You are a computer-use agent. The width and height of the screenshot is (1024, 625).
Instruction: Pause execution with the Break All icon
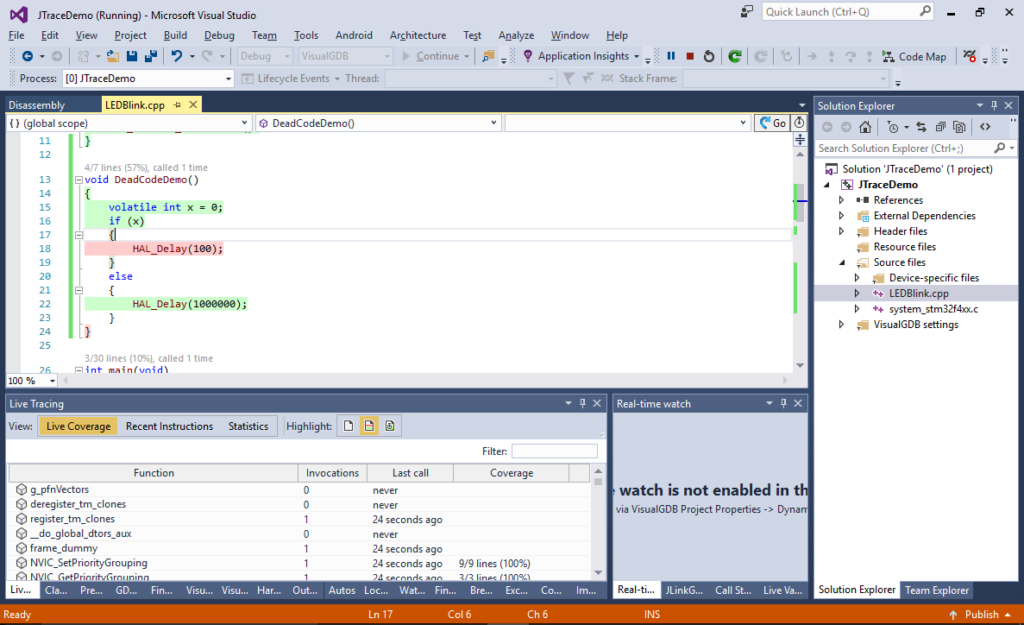[x=671, y=56]
